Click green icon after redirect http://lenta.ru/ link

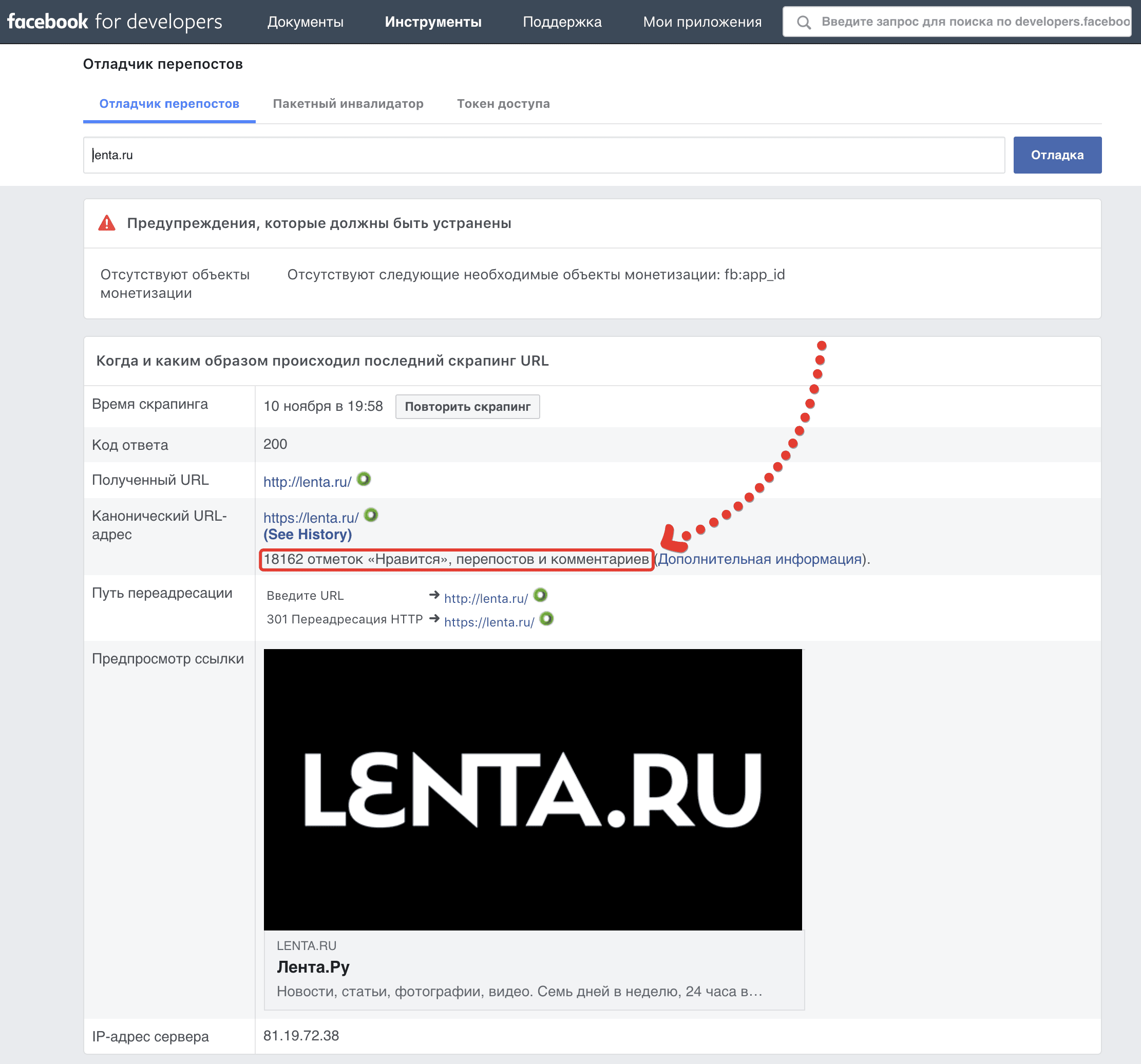(540, 595)
